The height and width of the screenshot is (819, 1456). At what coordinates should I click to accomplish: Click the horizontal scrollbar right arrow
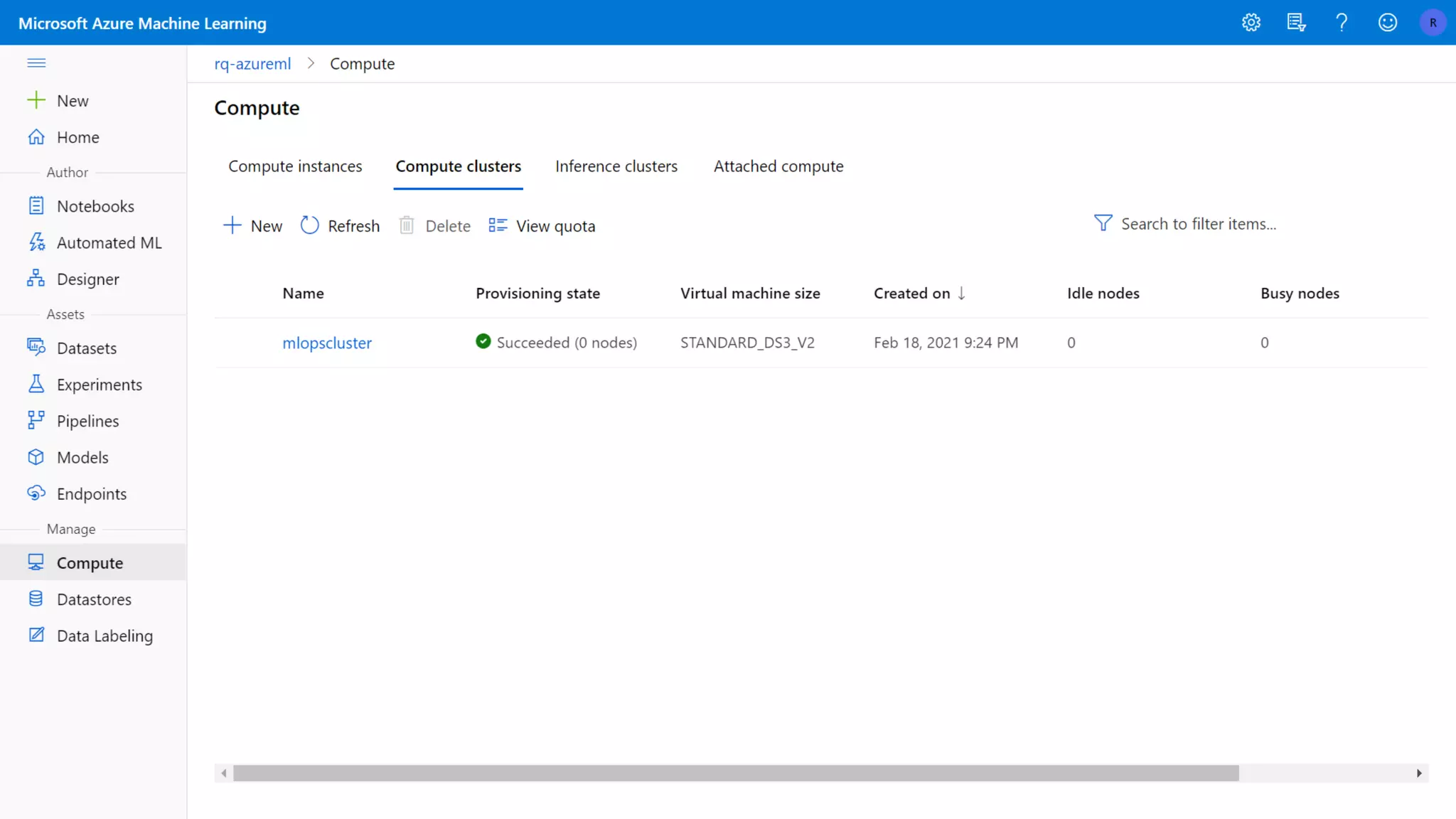1418,773
